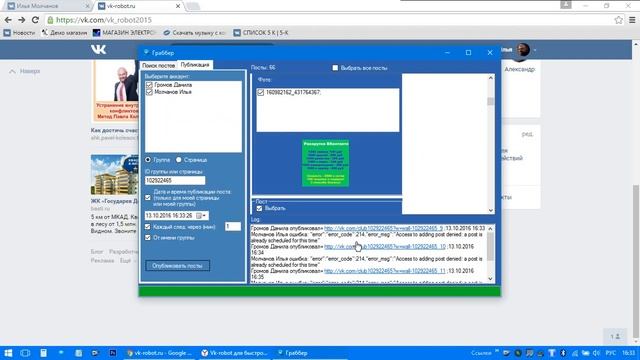Close the vk-robot.ru browser tab

tap(178, 6)
